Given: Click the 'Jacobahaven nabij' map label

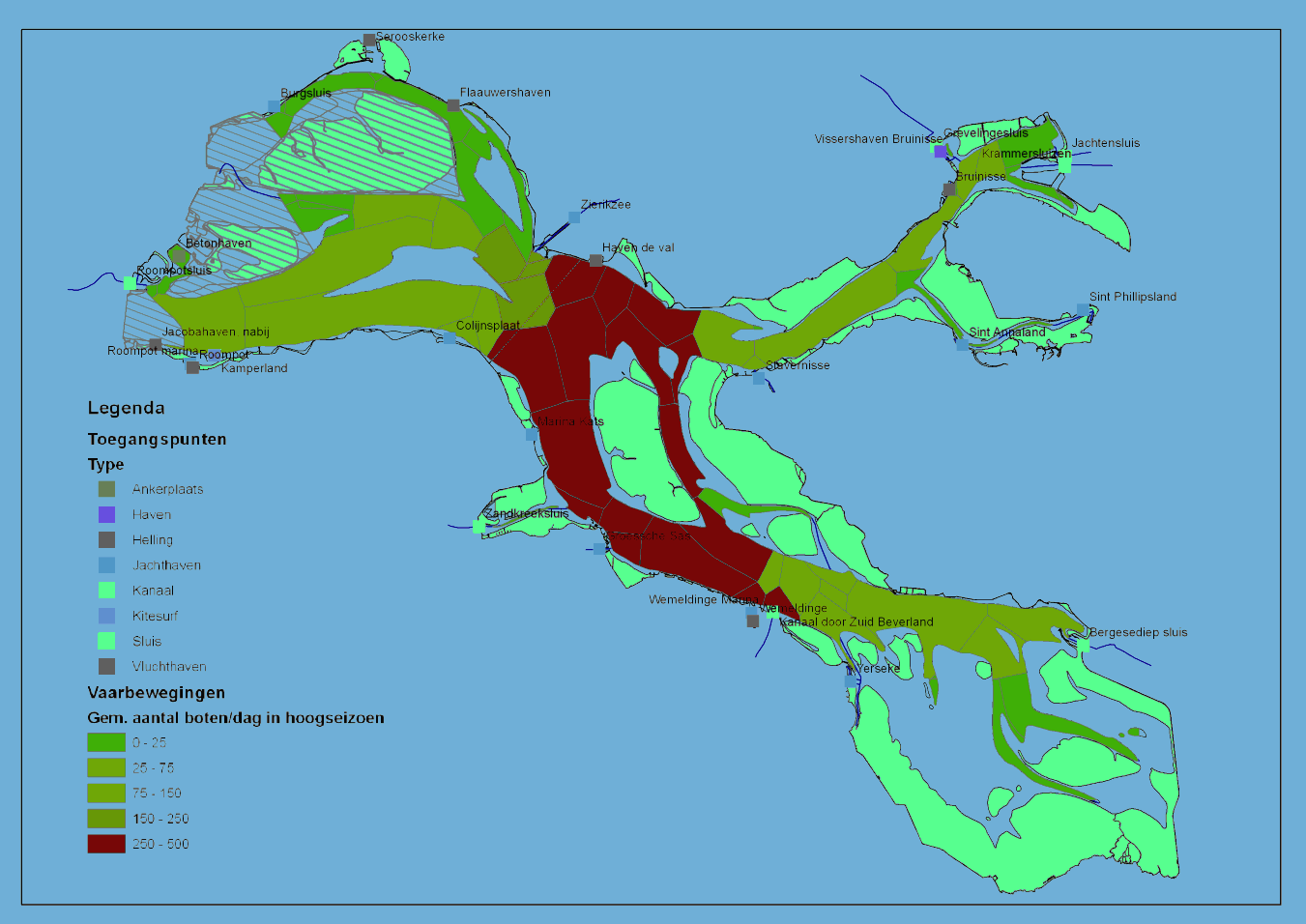Looking at the screenshot, I should click(216, 332).
